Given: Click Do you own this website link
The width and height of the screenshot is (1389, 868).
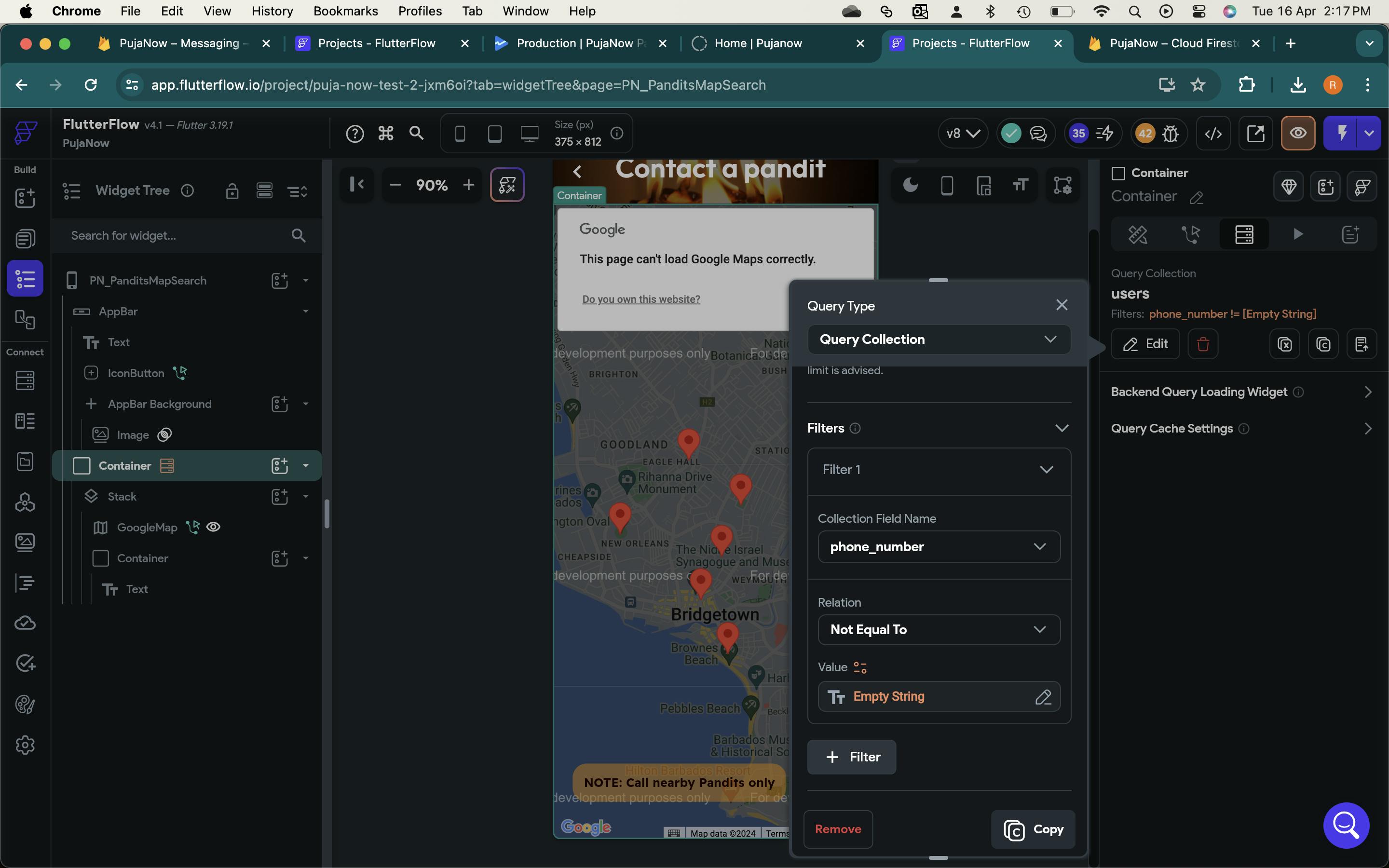Looking at the screenshot, I should (641, 299).
